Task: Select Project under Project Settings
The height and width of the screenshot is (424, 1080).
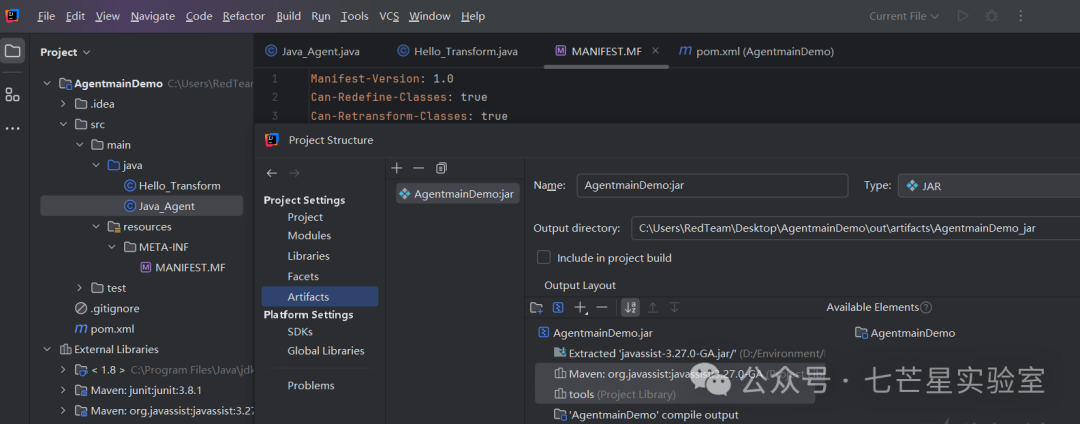Action: pos(305,217)
